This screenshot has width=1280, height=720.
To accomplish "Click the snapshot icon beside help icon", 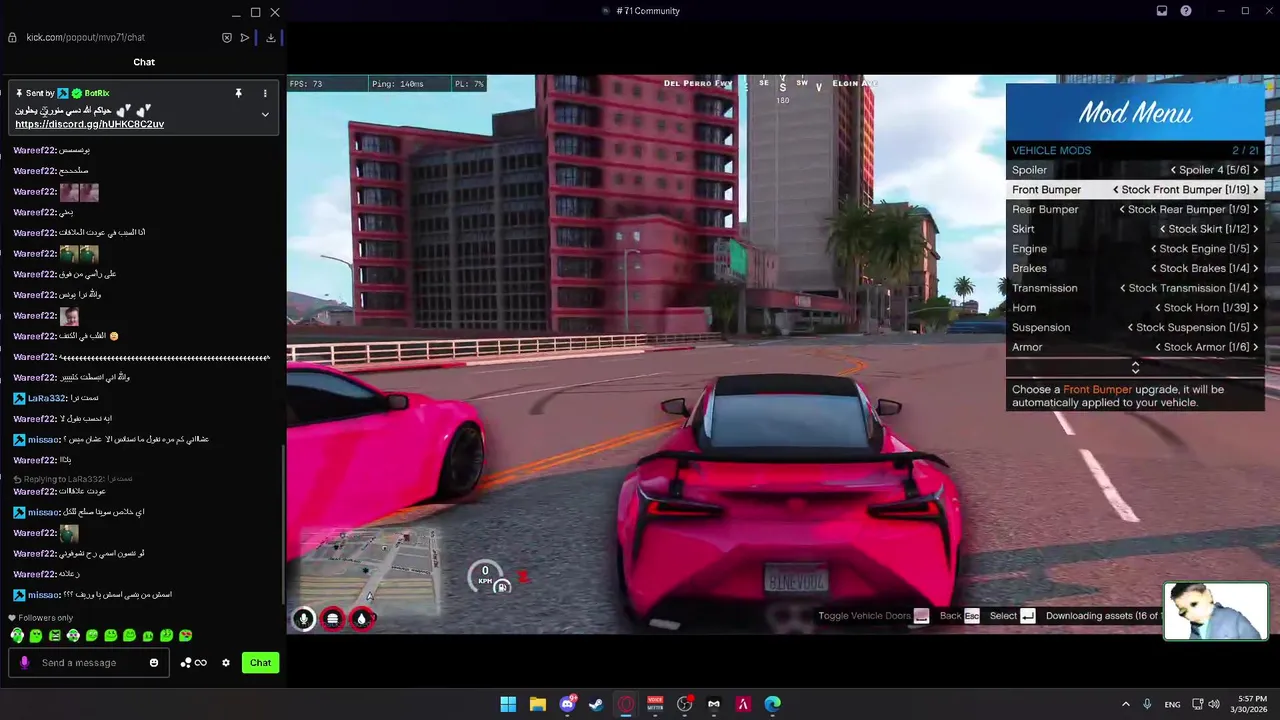I will pyautogui.click(x=1162, y=11).
